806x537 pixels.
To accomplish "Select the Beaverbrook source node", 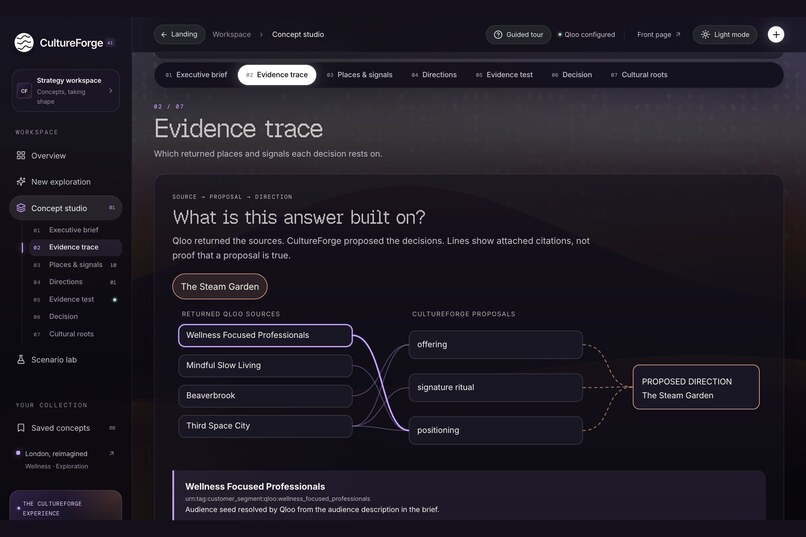I will 265,396.
